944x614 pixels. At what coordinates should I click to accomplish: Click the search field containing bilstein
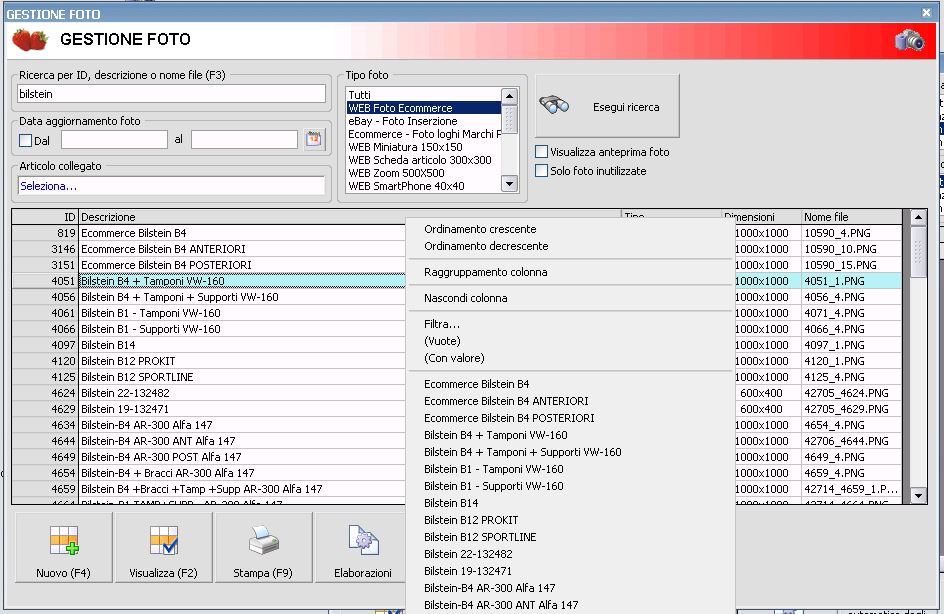tap(172, 93)
